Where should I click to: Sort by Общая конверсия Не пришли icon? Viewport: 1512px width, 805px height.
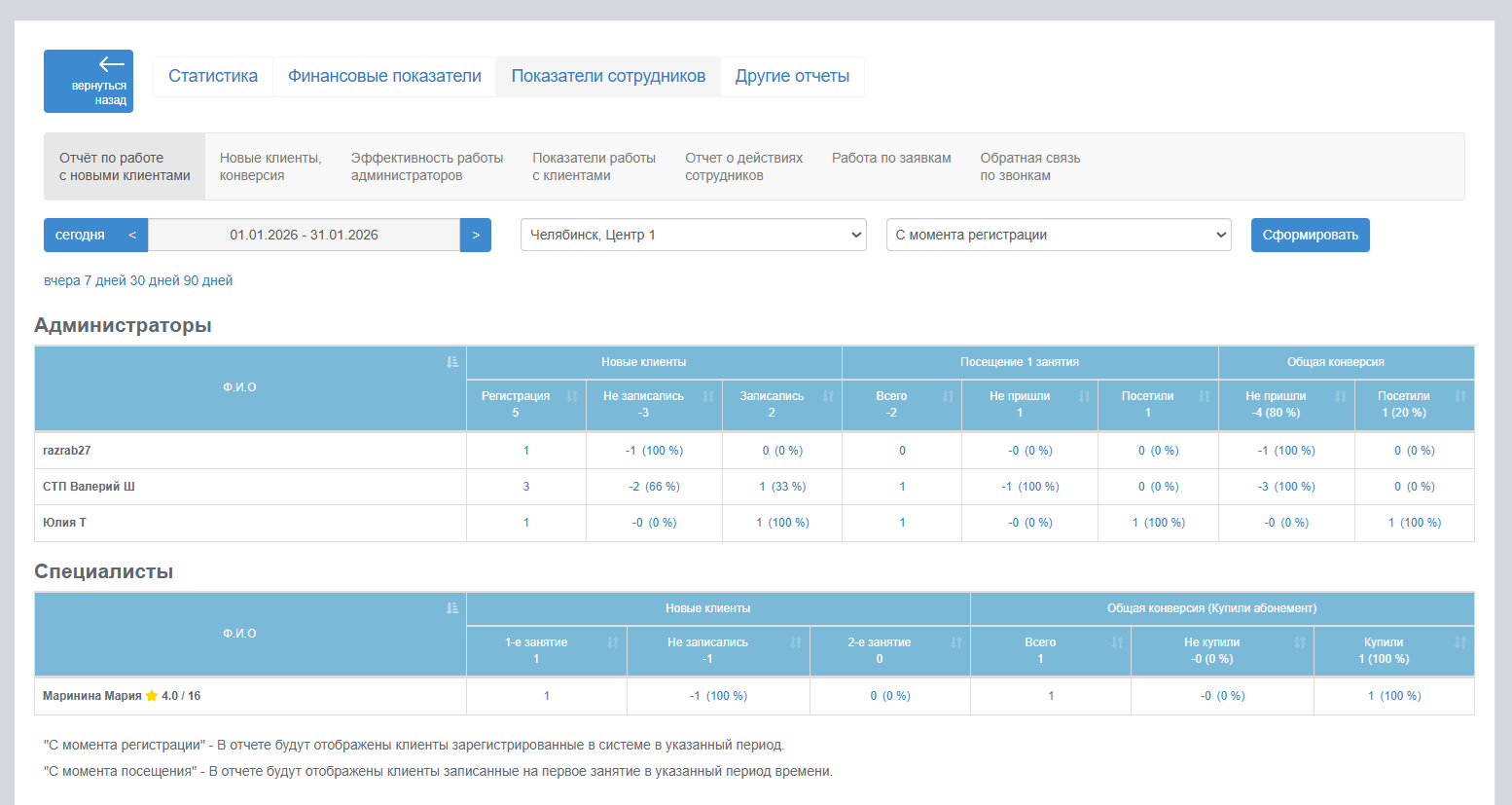coord(1341,396)
